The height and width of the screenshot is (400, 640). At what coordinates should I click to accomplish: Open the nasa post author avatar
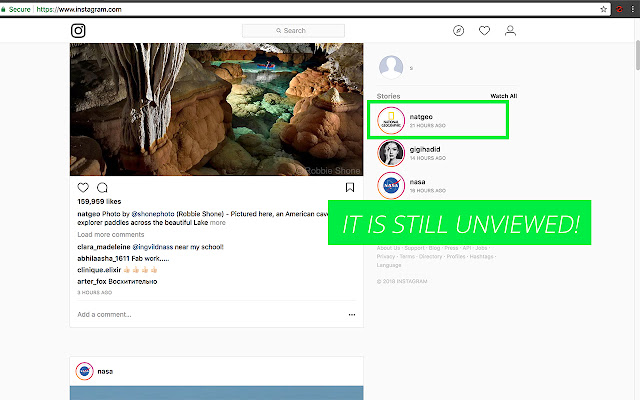coord(85,371)
